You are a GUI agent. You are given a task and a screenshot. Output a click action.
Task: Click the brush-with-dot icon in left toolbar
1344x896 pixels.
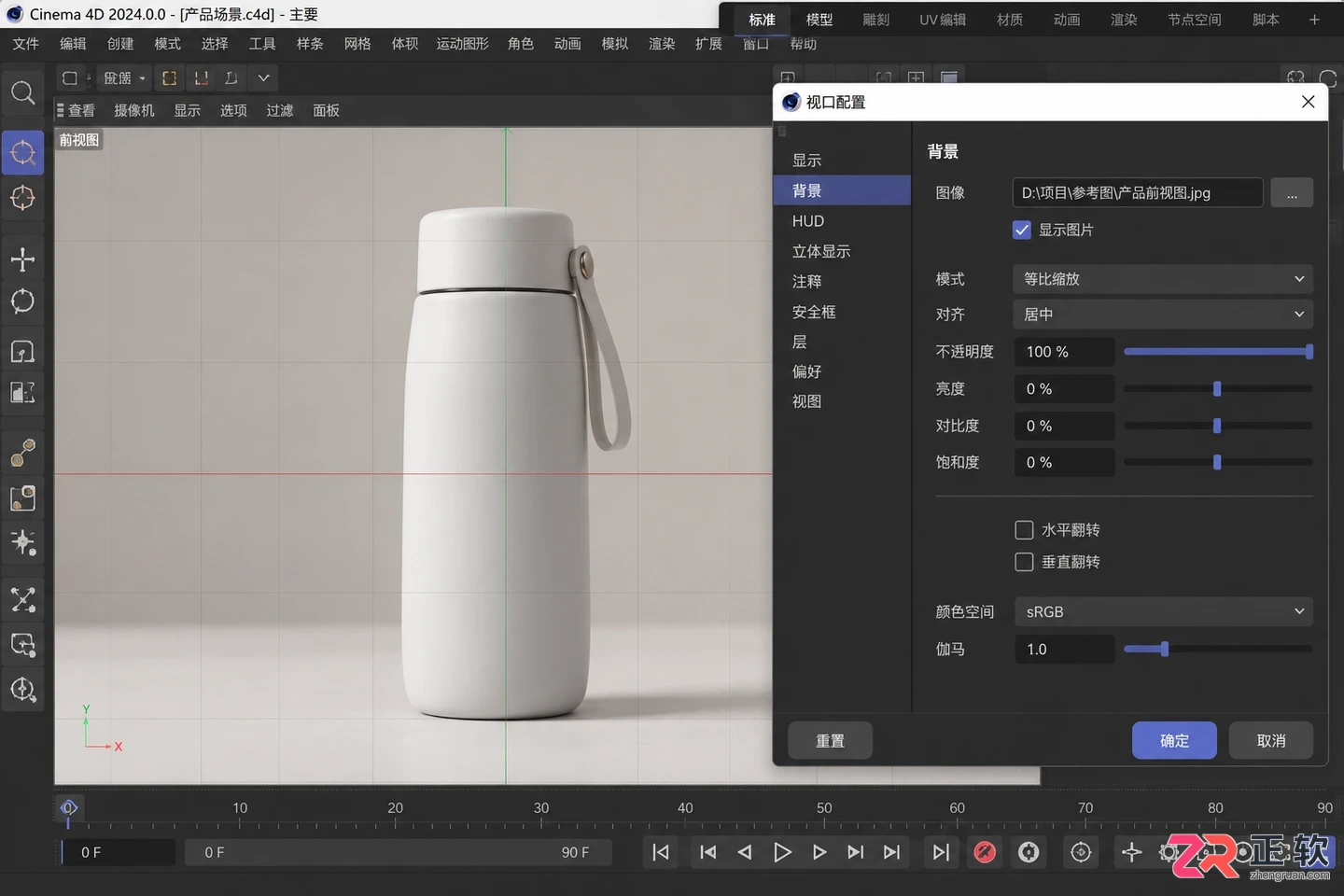(x=22, y=453)
